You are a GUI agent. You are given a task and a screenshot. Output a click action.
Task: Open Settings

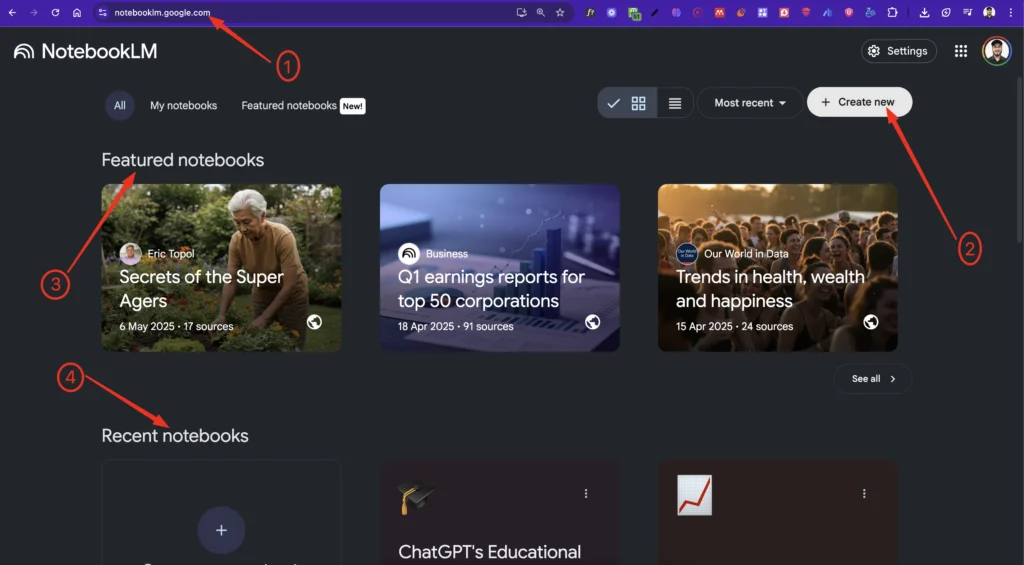899,51
